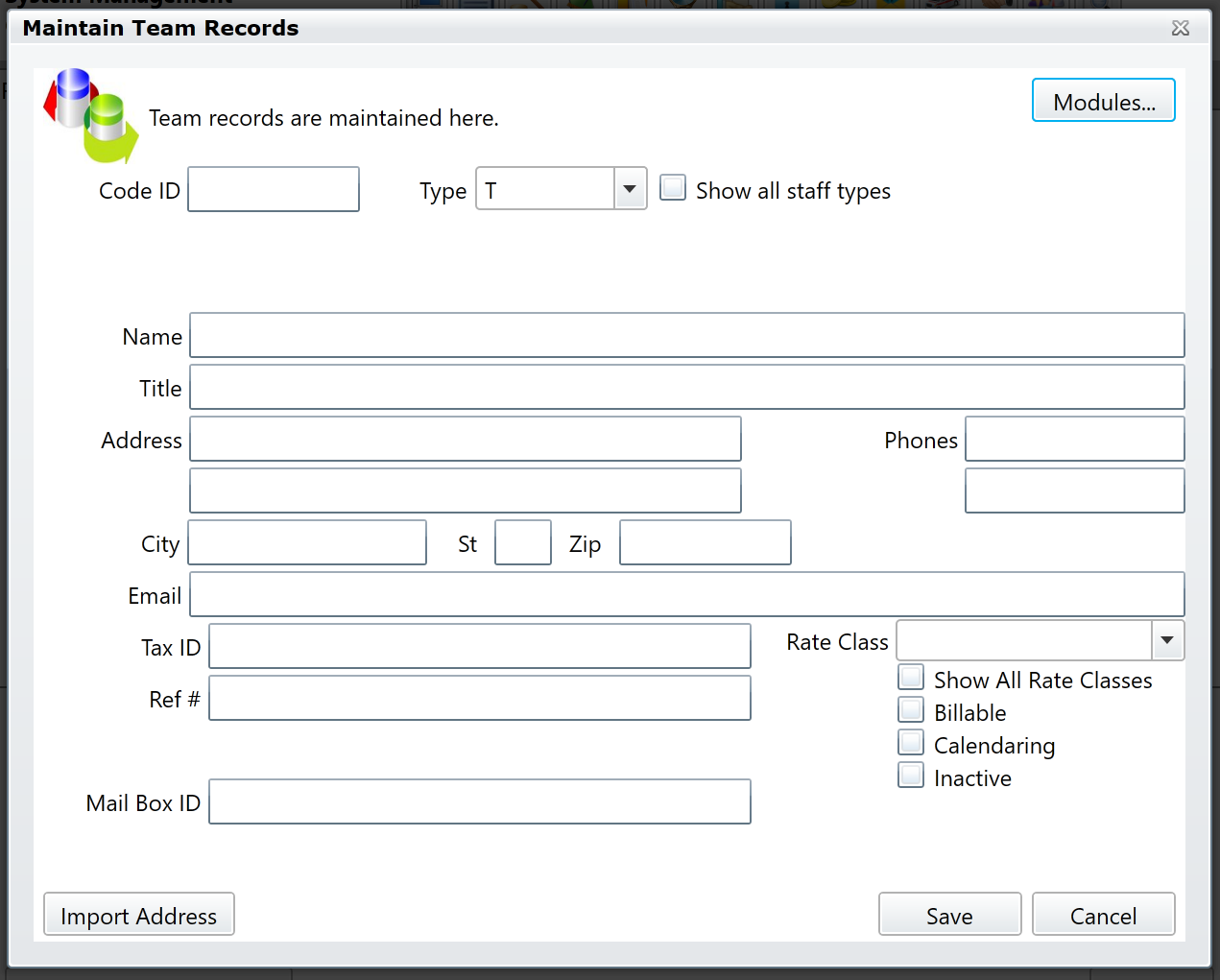Expand the Type dropdown arrow
This screenshot has width=1220, height=980.
(x=630, y=188)
